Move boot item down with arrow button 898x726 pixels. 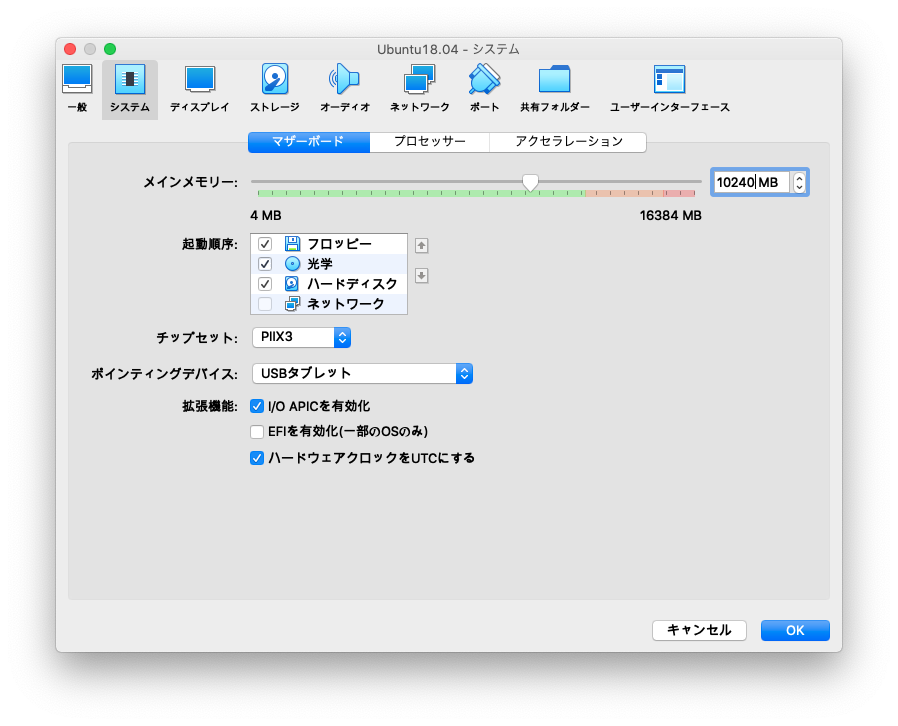pyautogui.click(x=422, y=275)
